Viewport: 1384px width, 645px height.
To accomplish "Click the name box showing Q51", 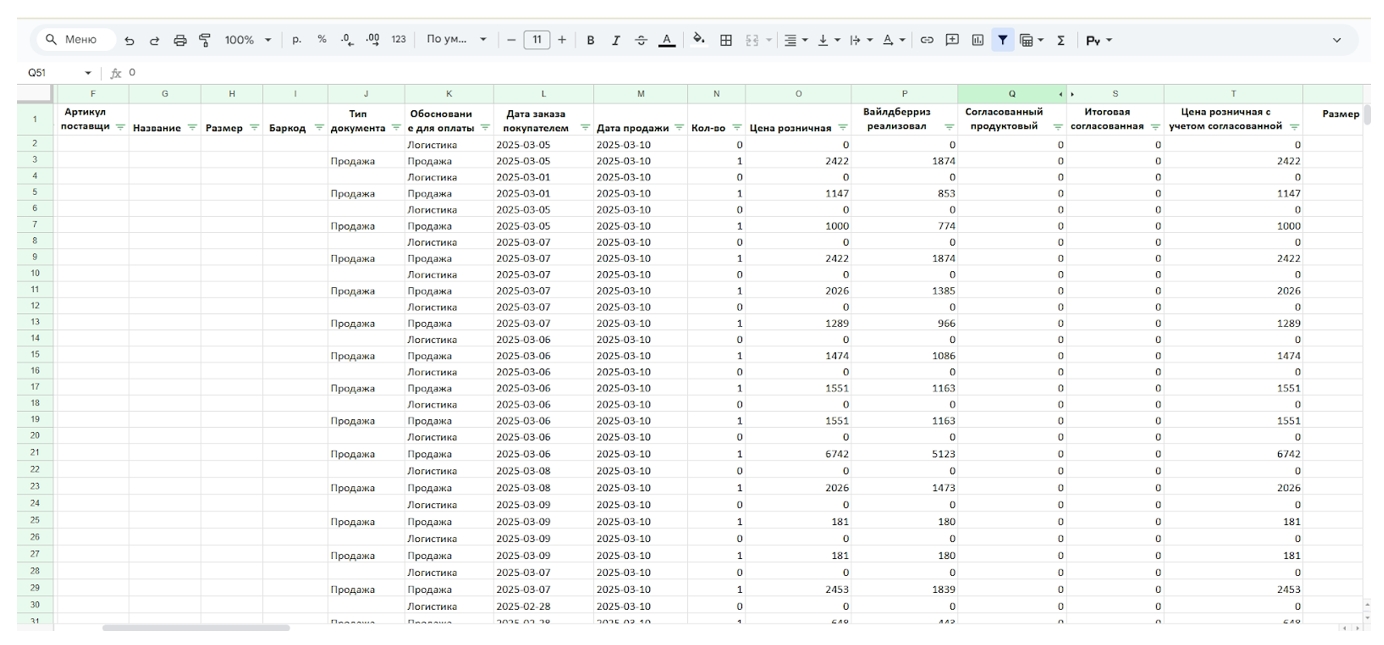I will click(37, 73).
